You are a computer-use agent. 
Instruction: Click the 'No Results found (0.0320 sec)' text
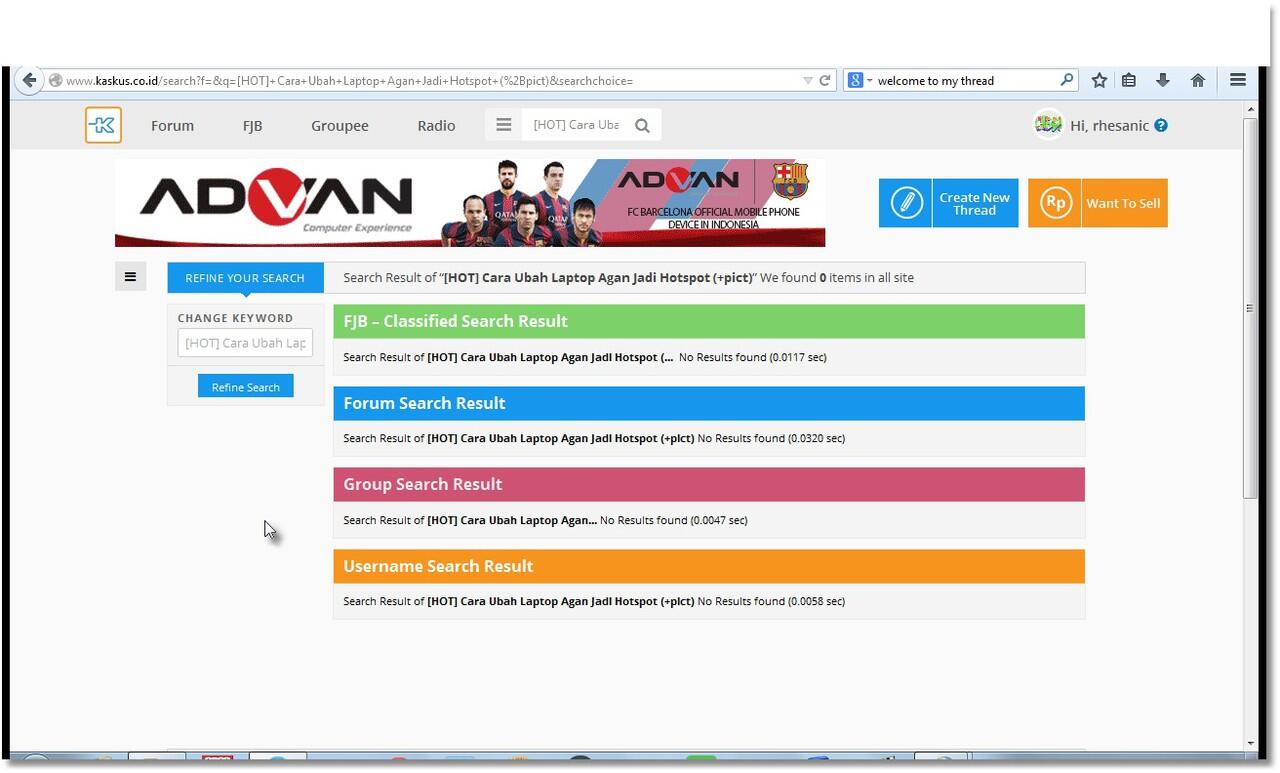[771, 438]
